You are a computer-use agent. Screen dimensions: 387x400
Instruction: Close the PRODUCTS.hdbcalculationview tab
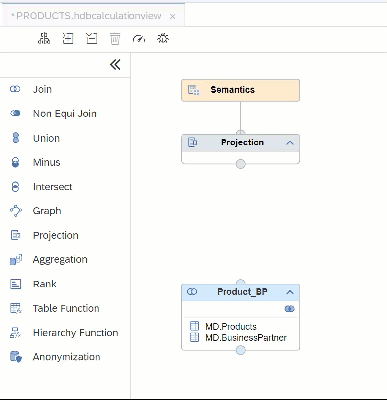point(172,16)
